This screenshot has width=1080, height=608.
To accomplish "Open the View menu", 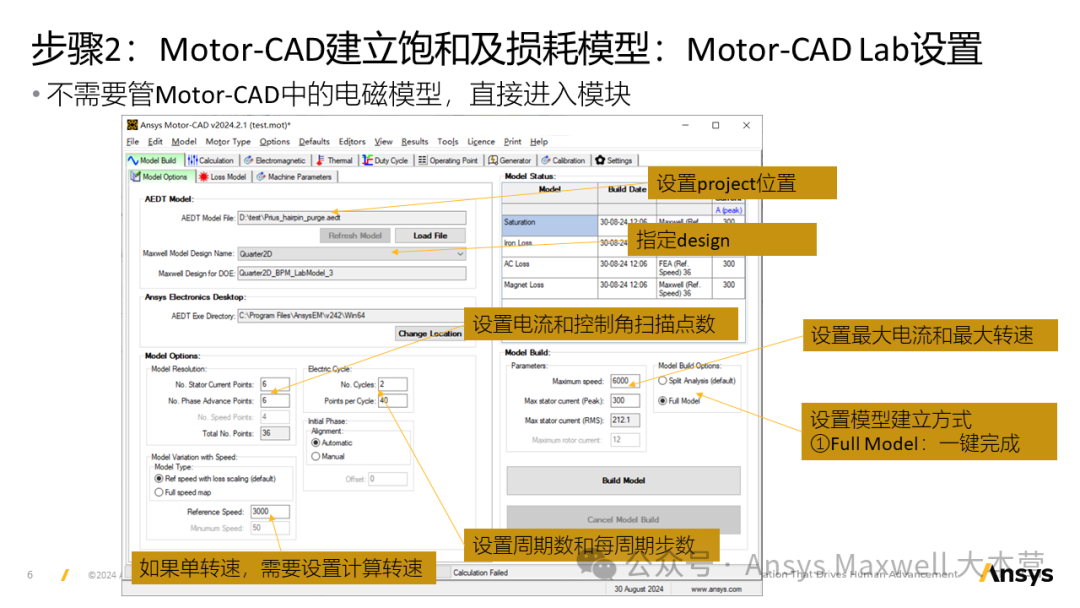I will (384, 142).
